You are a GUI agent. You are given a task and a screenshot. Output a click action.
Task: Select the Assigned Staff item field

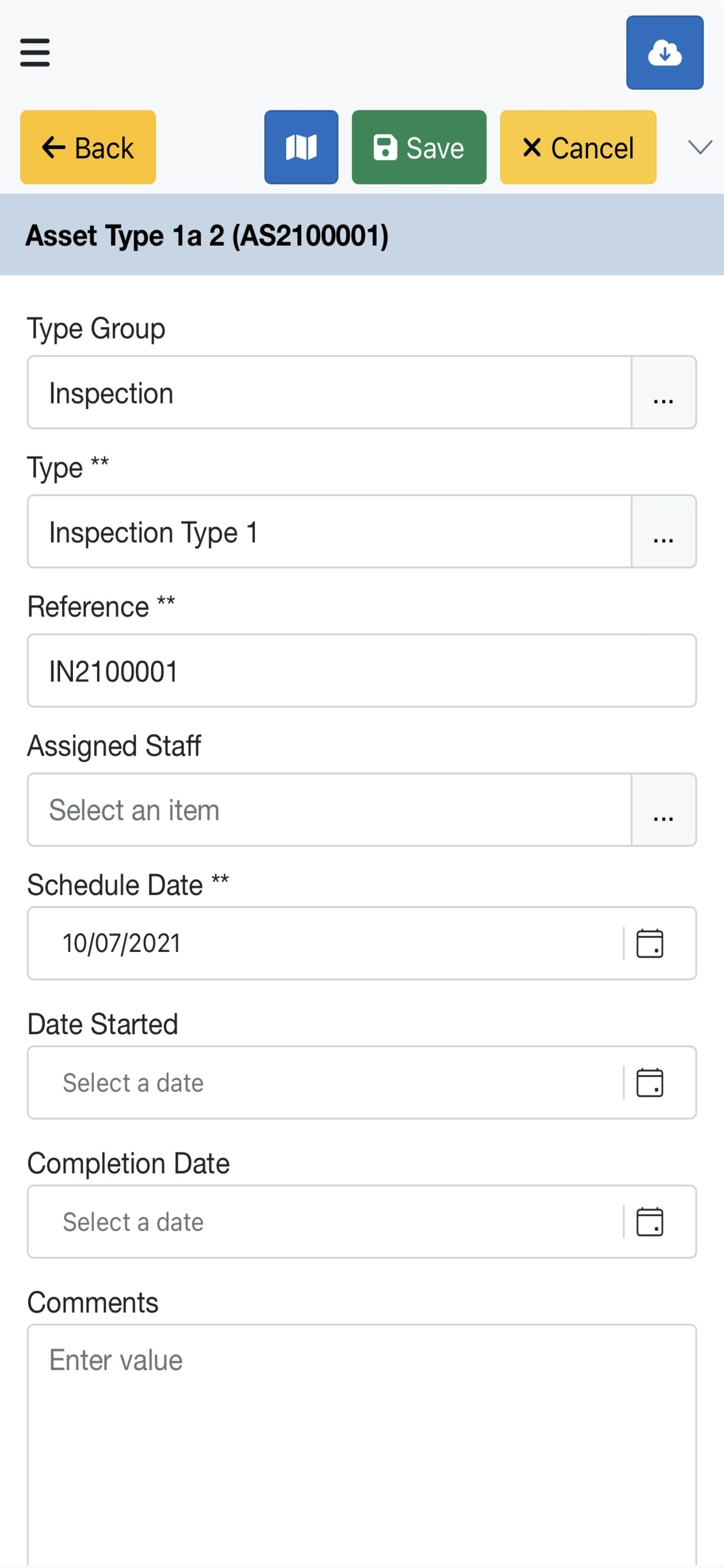tap(329, 810)
